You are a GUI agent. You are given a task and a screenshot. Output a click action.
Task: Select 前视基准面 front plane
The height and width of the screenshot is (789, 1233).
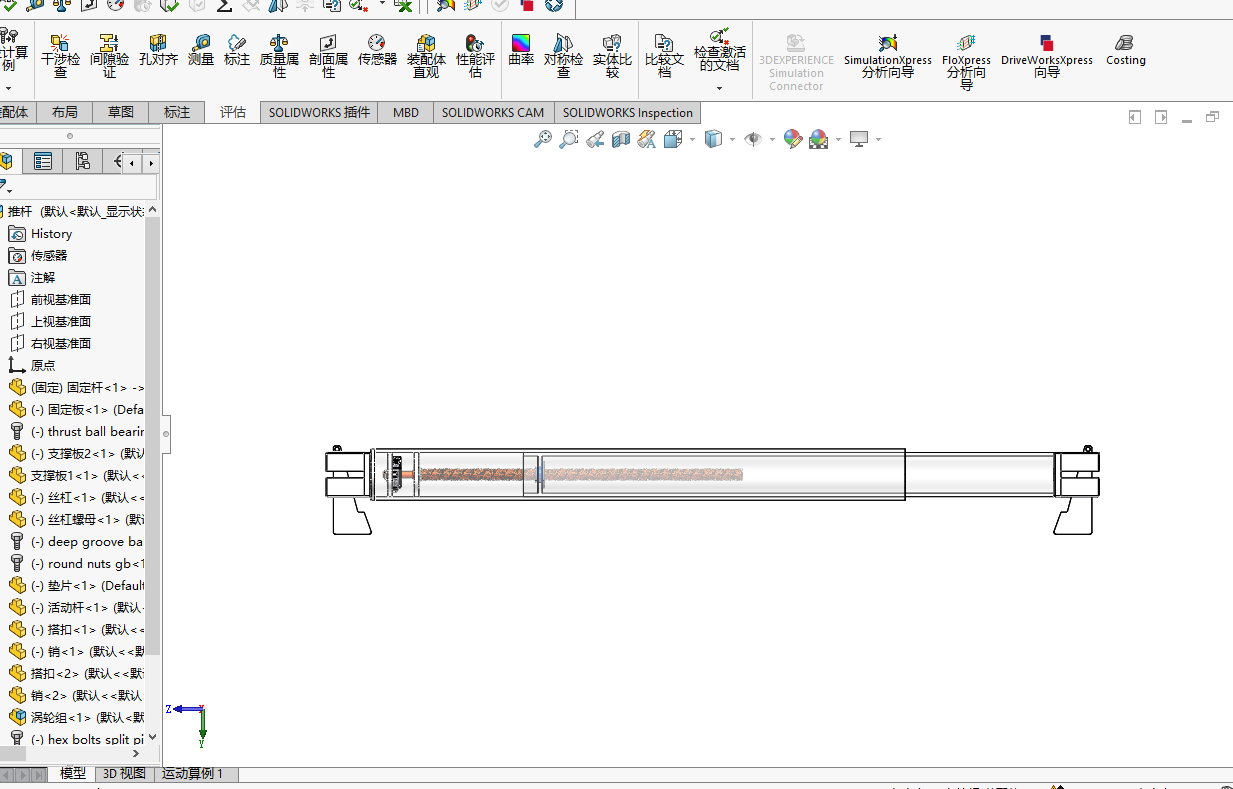(60, 299)
